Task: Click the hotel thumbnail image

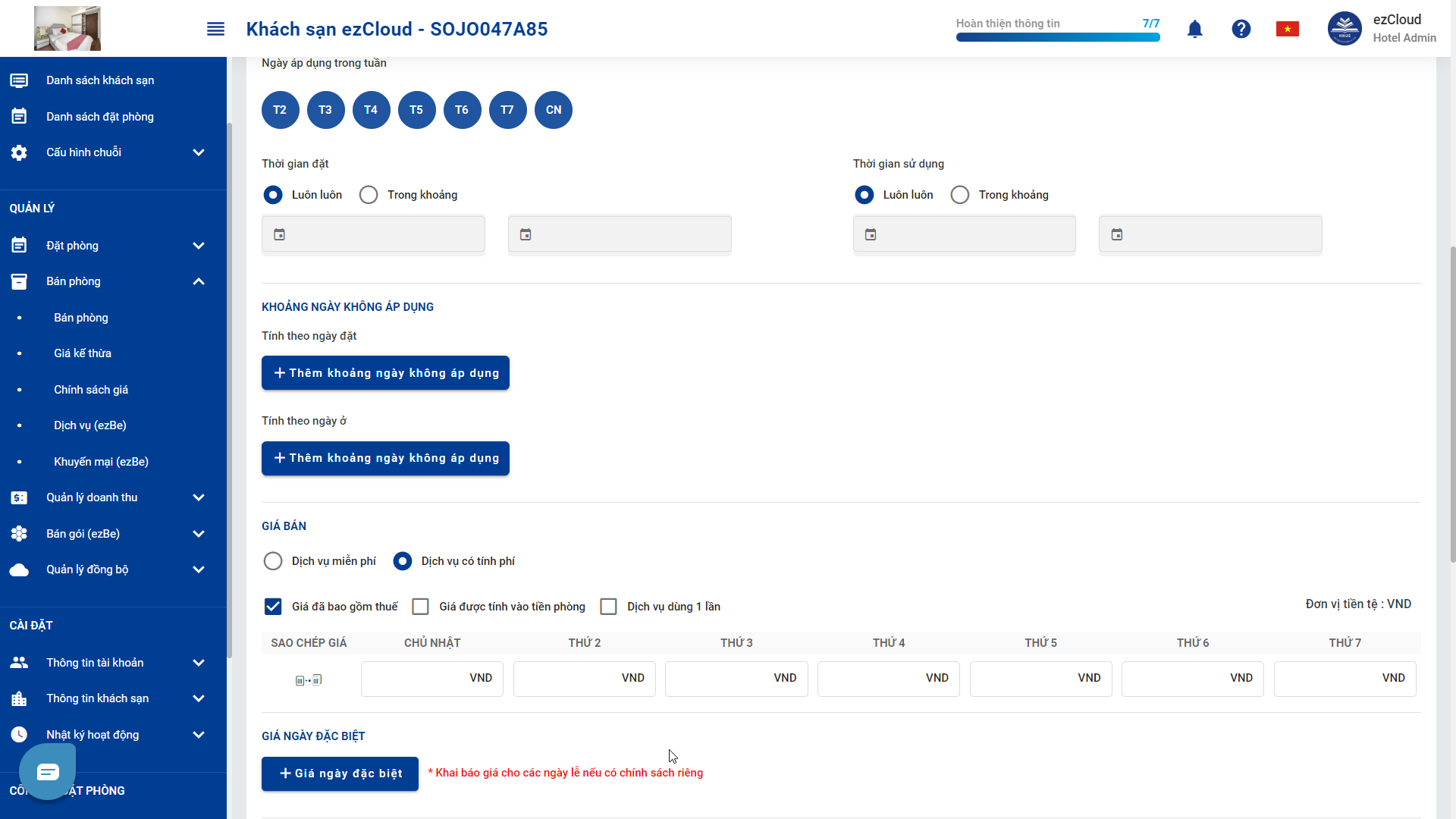Action: [67, 28]
